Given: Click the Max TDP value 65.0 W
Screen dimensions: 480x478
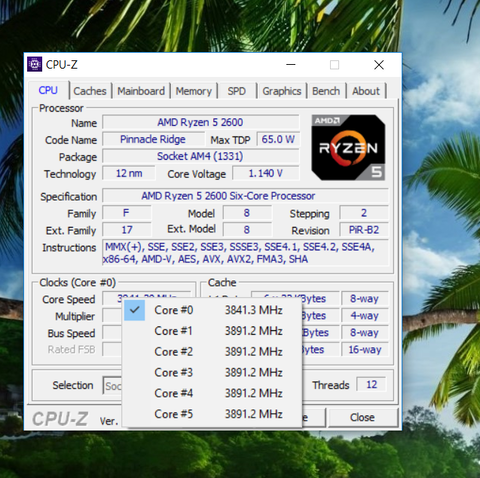Looking at the screenshot, I should click(278, 139).
